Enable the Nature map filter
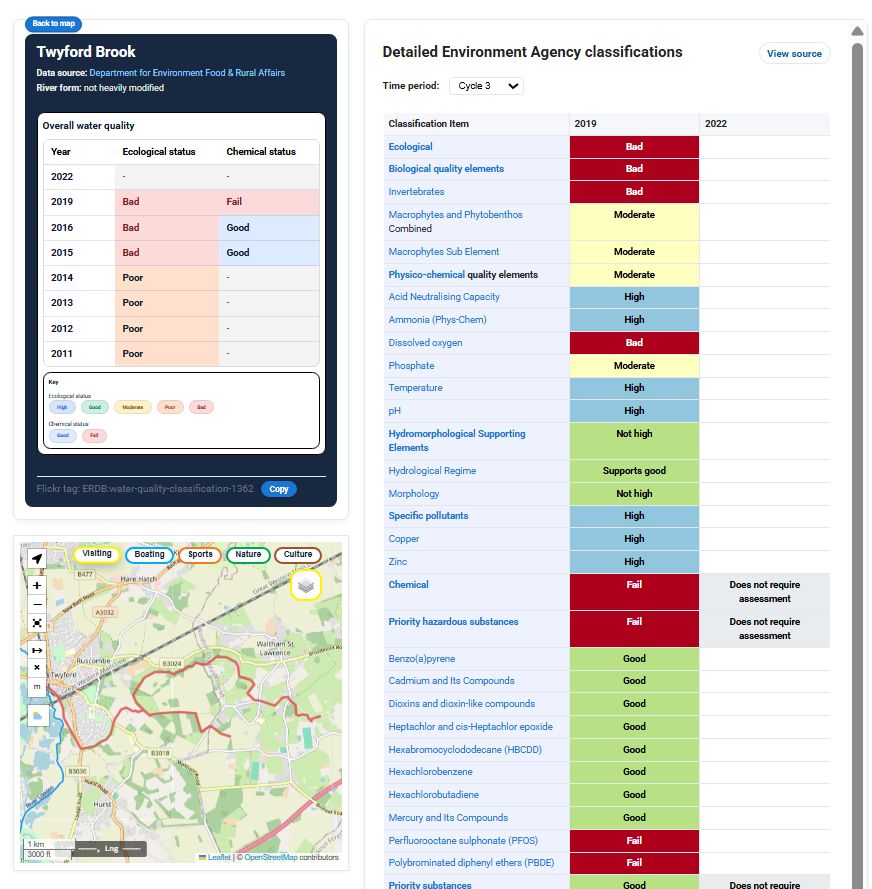The image size is (872, 889). coord(248,554)
